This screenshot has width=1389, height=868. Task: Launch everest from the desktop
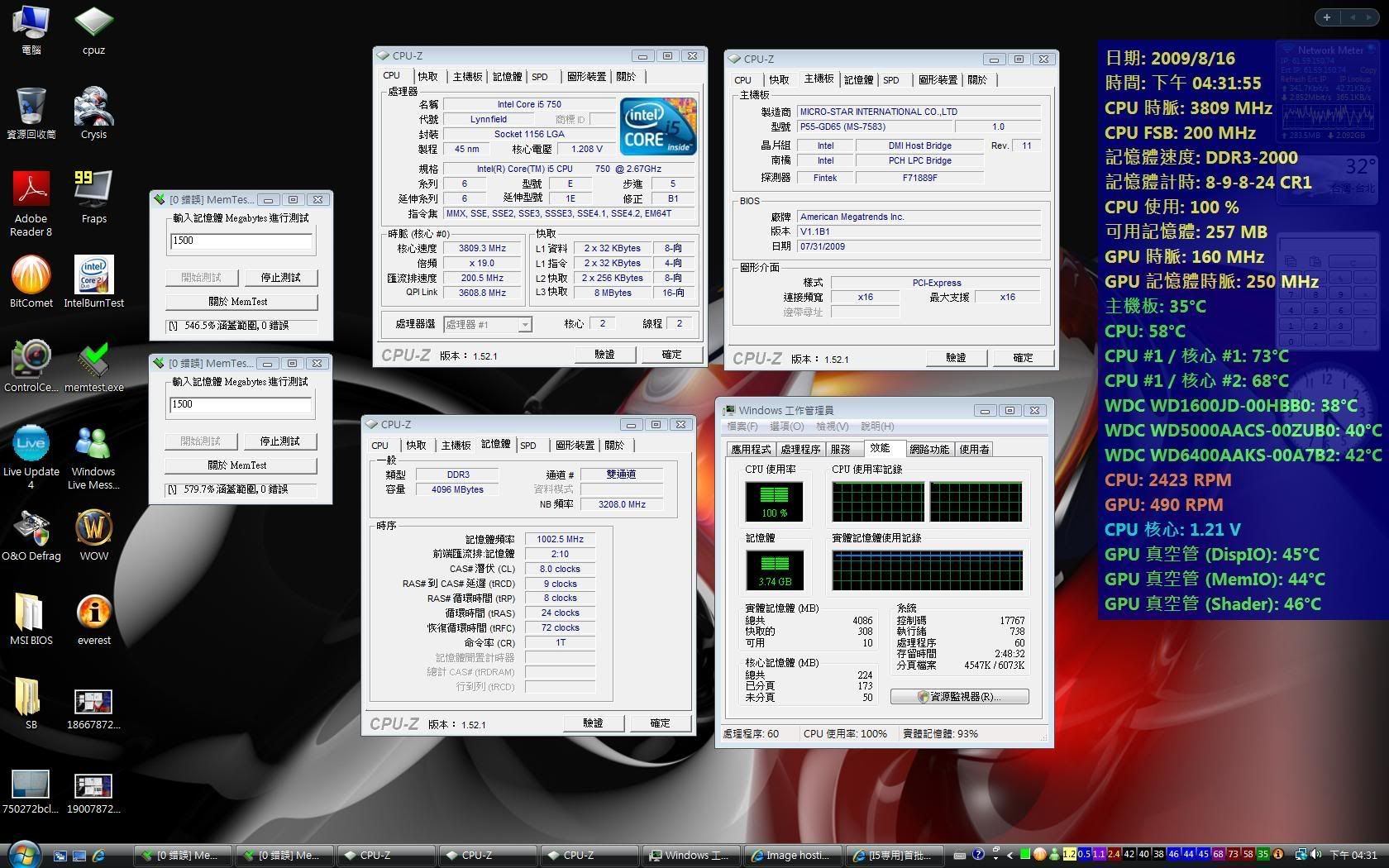tap(93, 619)
